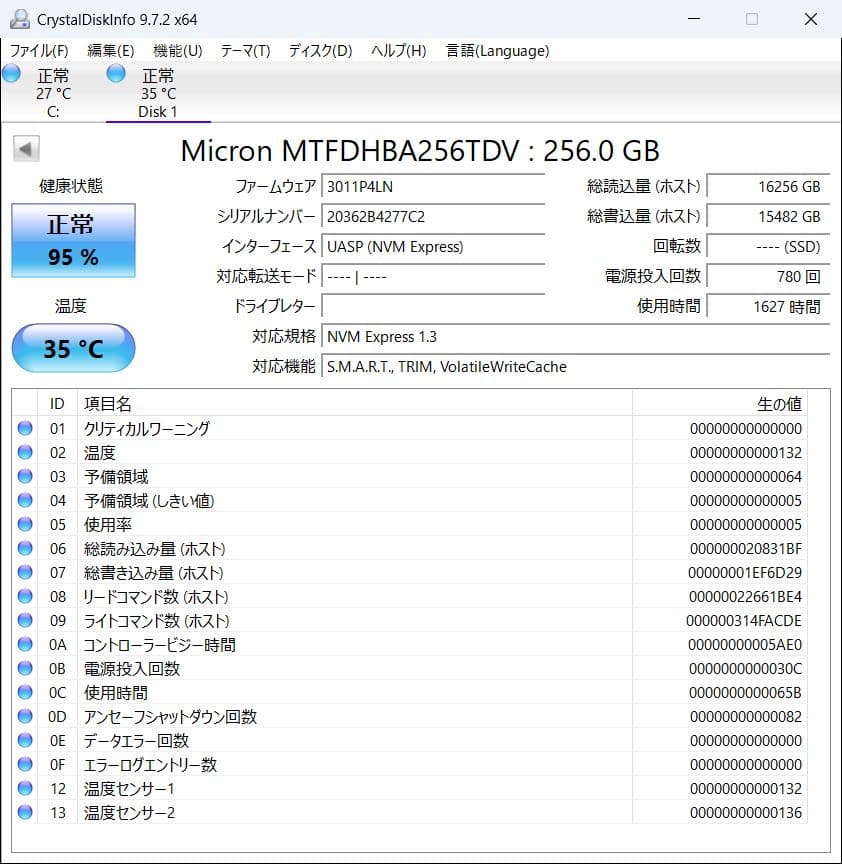Click the back arrow disk navigation button
Image resolution: width=842 pixels, height=864 pixels.
click(26, 149)
